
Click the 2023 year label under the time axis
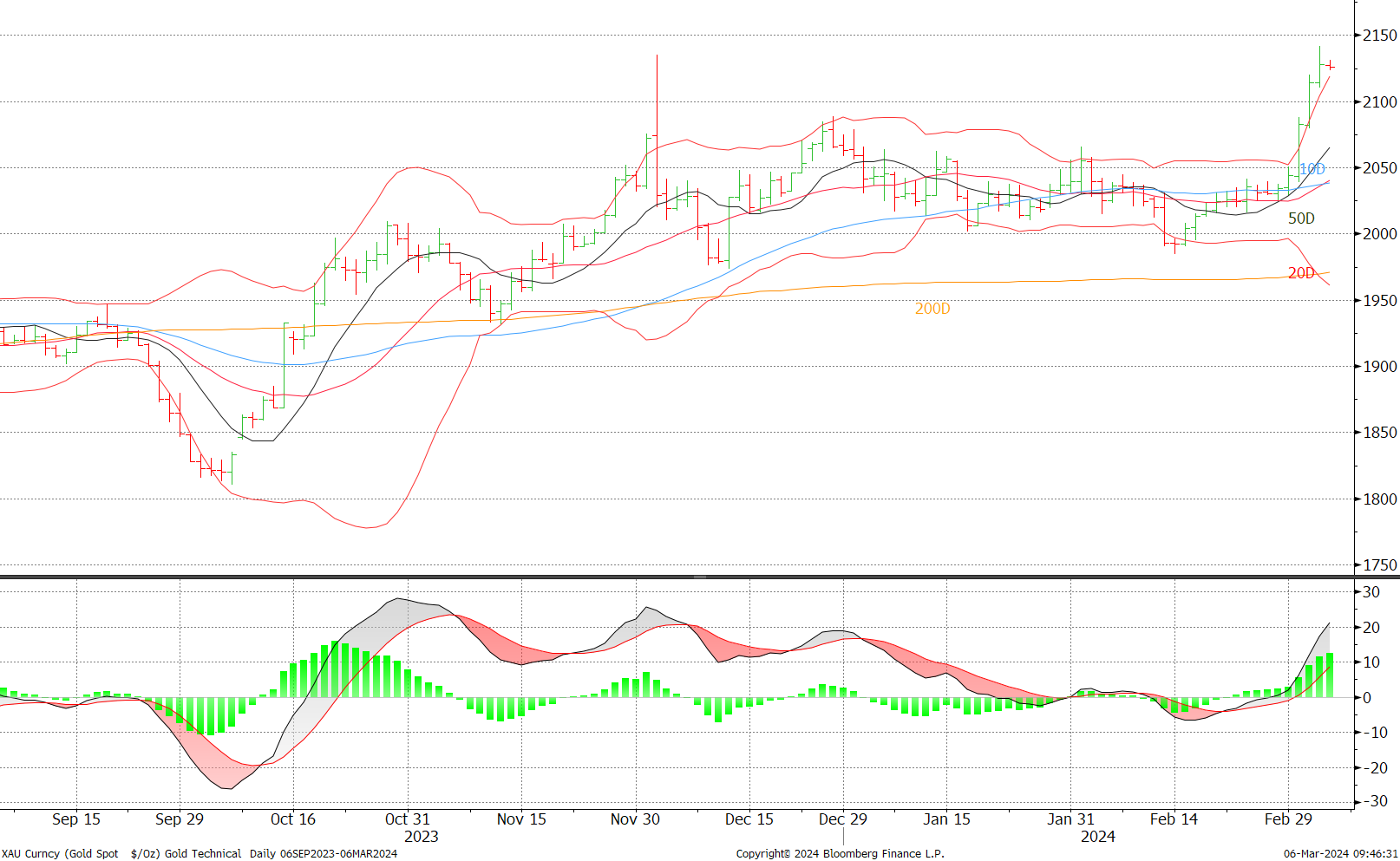coord(422,837)
